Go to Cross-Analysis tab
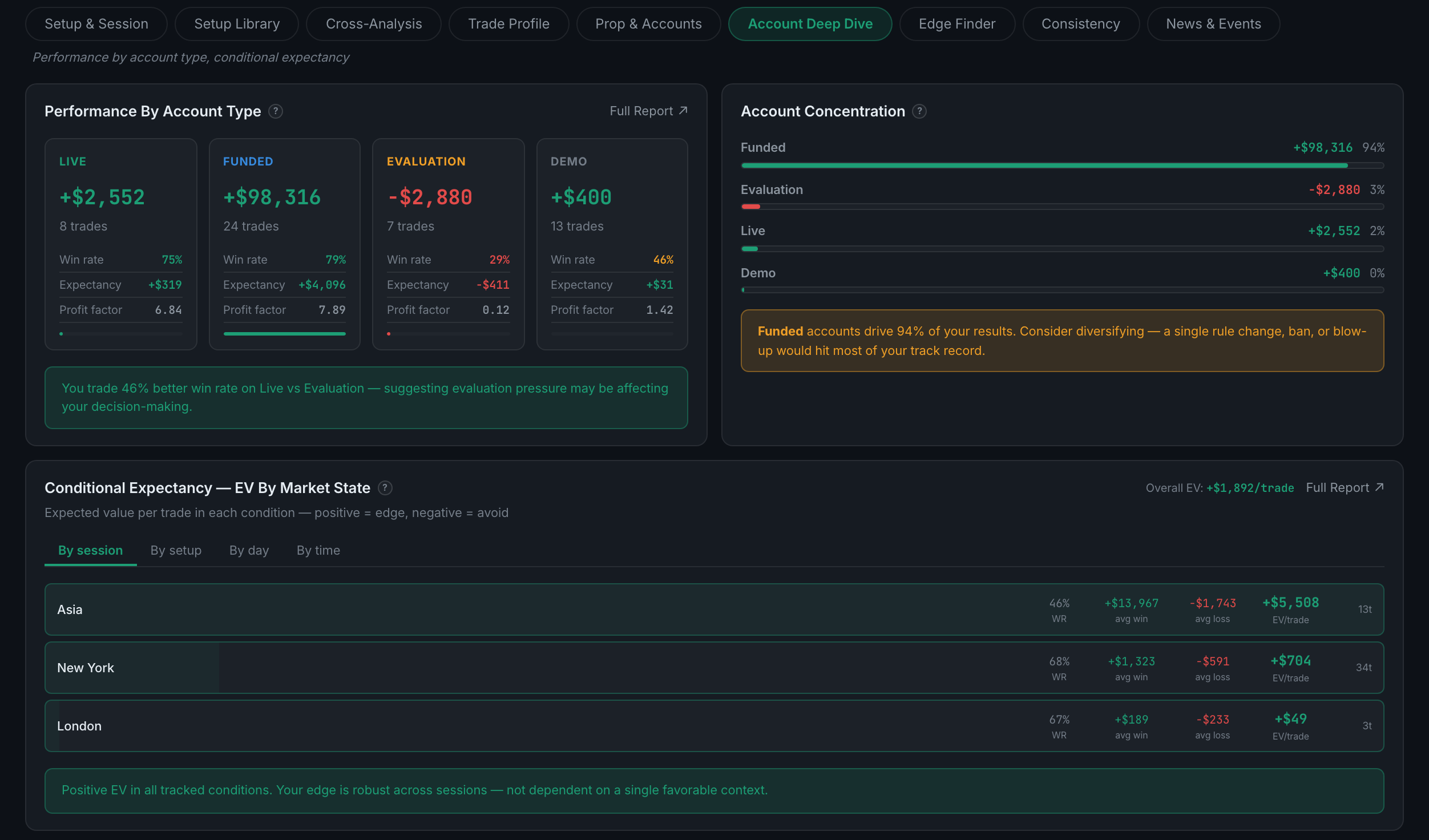 [374, 24]
